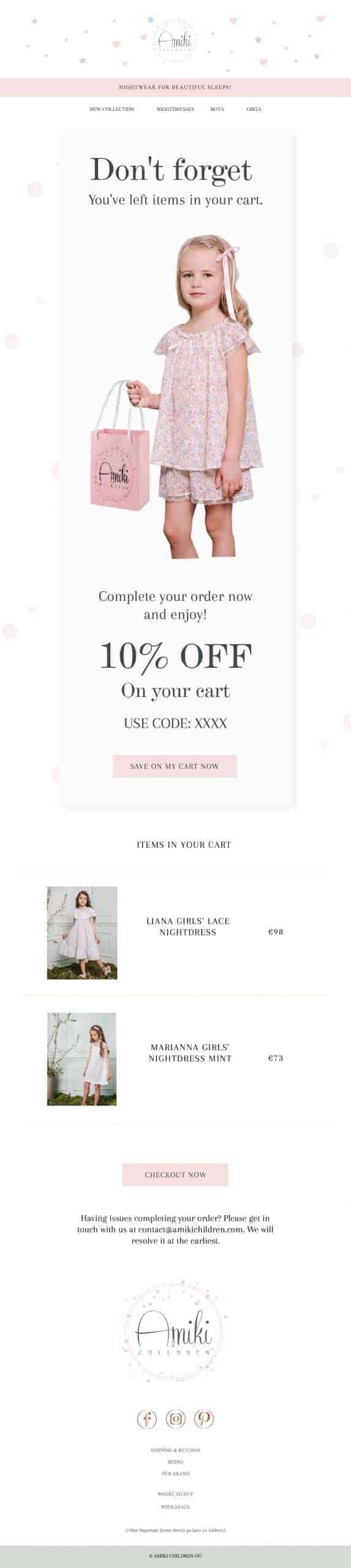Click the Checkout Now button

(175, 1175)
